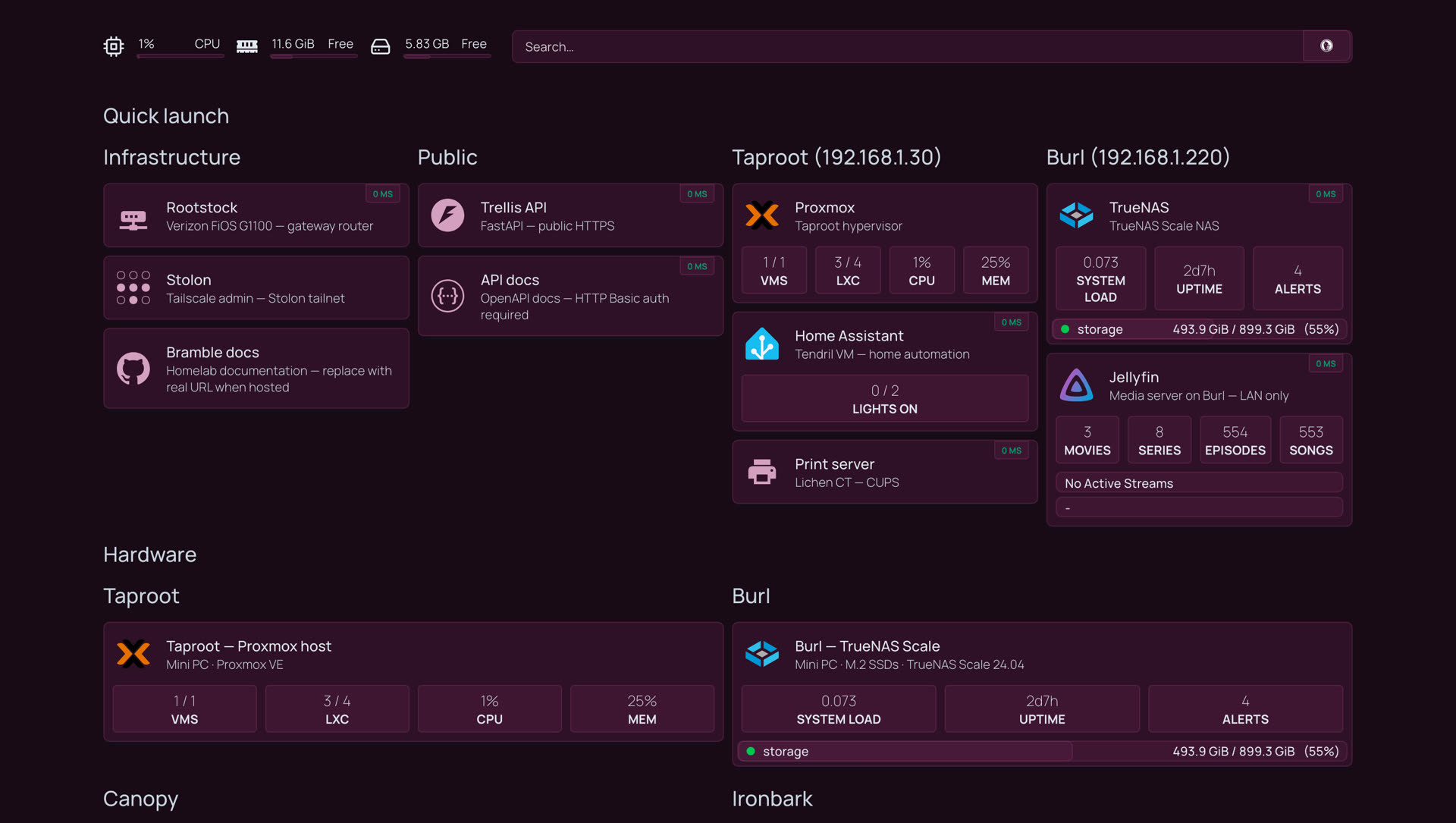Click the 1 / 1 VMS stat in Proxmox quick launch
The width and height of the screenshot is (1456, 823).
(773, 271)
